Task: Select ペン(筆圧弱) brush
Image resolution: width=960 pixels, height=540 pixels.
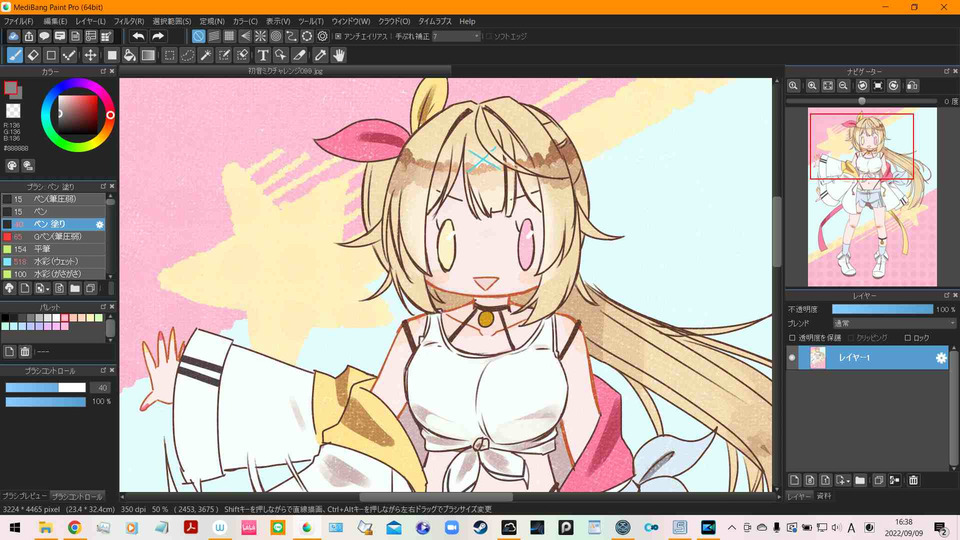Action: click(53, 199)
